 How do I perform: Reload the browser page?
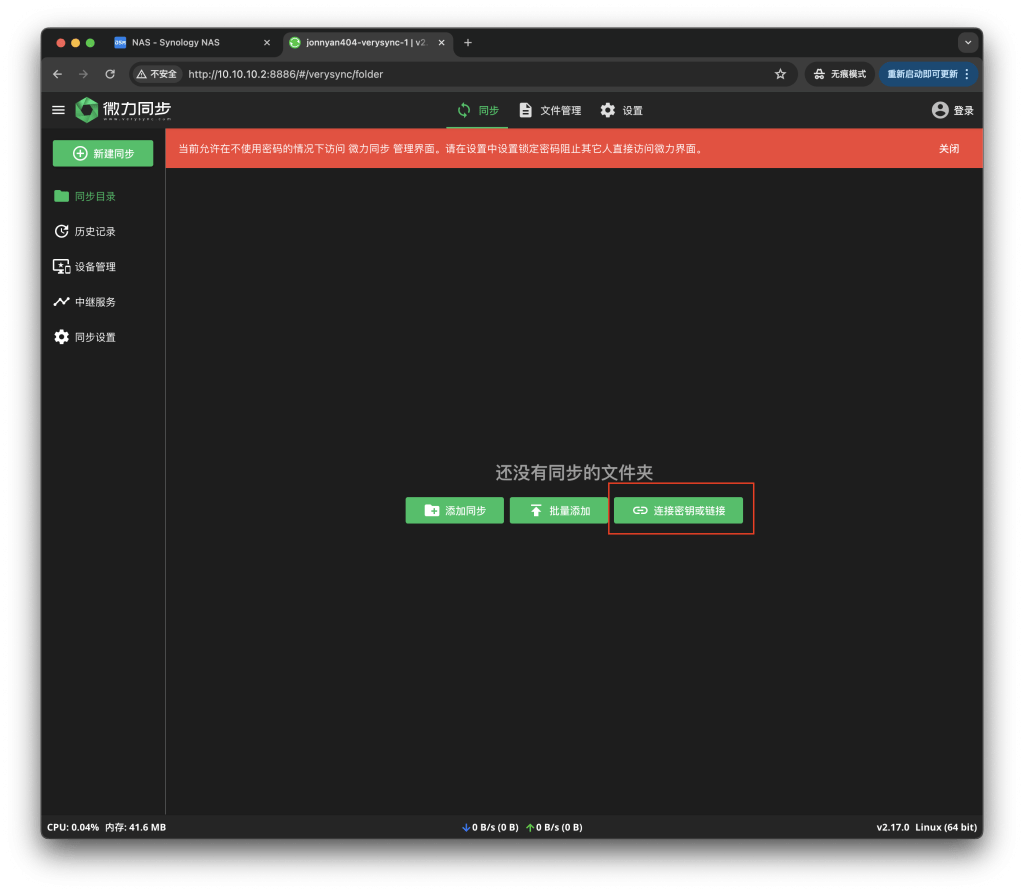pos(110,74)
